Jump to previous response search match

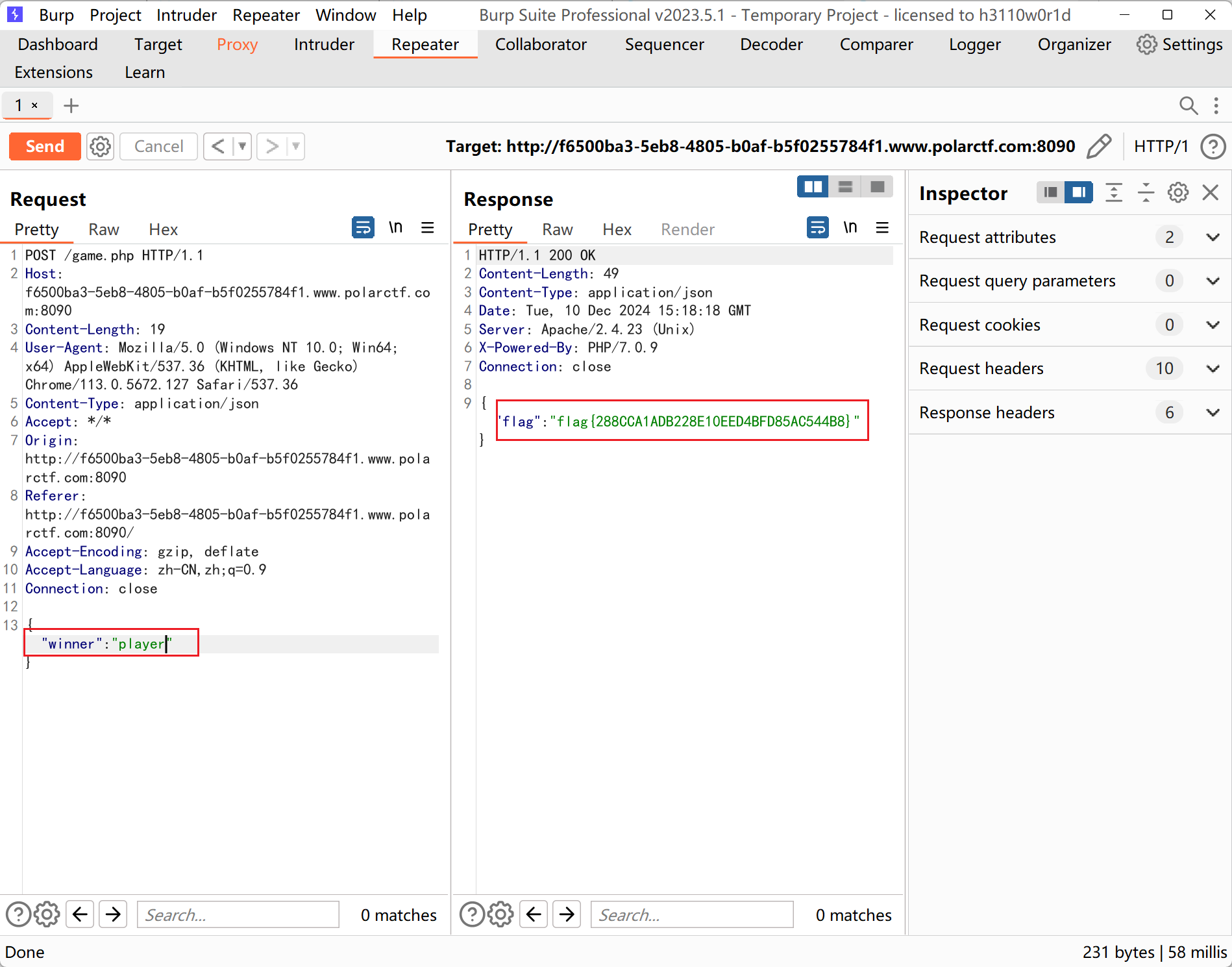534,914
